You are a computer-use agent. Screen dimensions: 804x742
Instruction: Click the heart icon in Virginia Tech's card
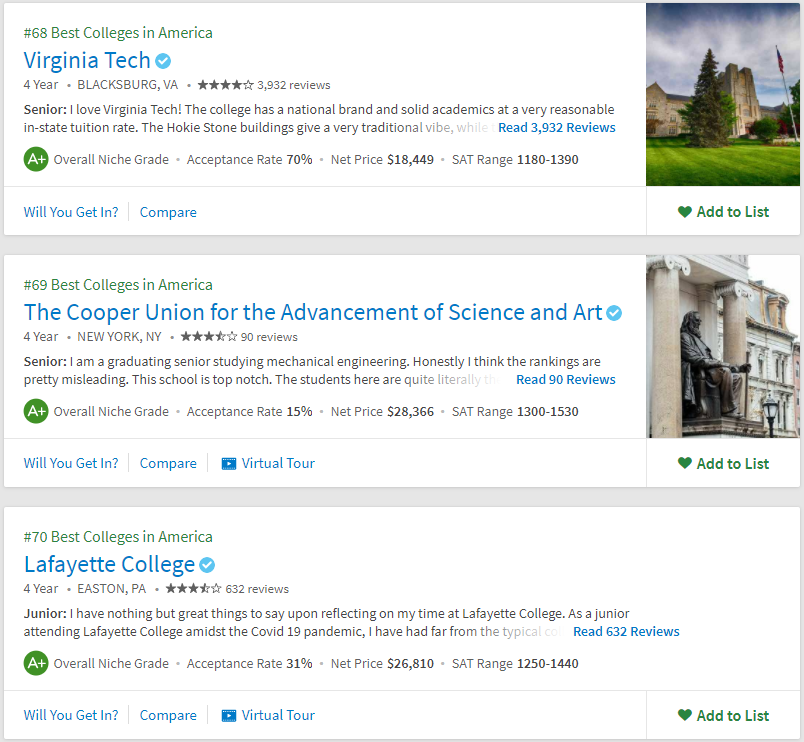(x=685, y=212)
